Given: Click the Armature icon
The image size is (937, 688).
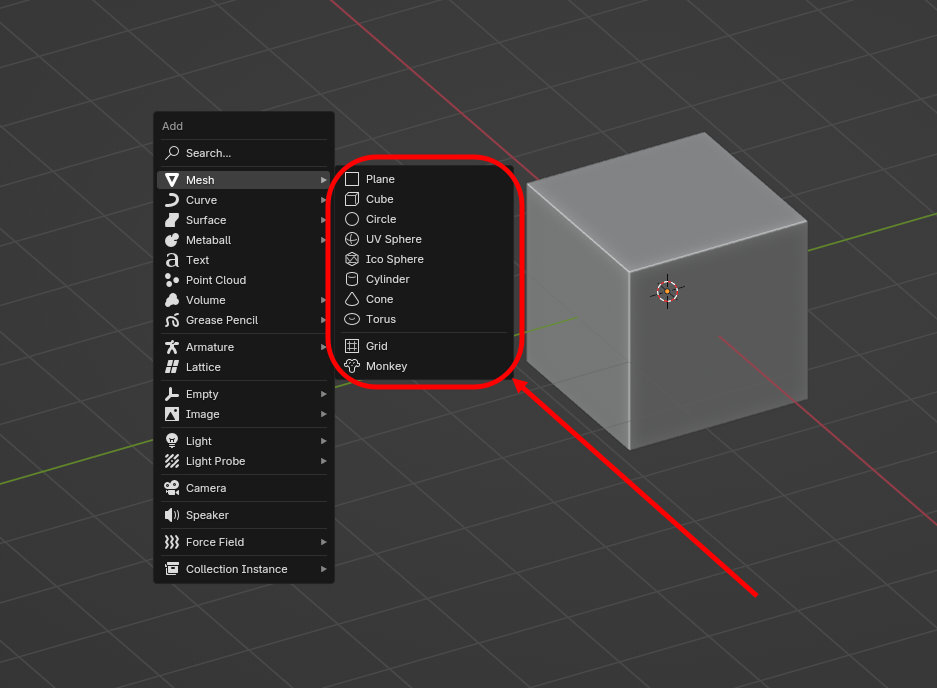Looking at the screenshot, I should pos(172,347).
